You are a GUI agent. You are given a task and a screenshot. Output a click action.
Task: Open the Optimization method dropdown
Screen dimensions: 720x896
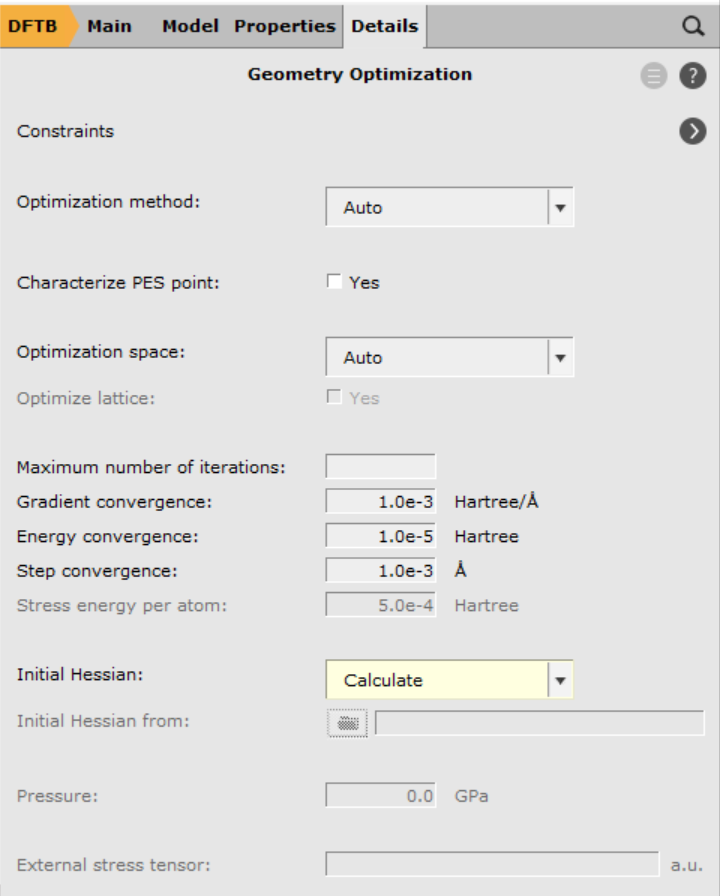(x=449, y=207)
